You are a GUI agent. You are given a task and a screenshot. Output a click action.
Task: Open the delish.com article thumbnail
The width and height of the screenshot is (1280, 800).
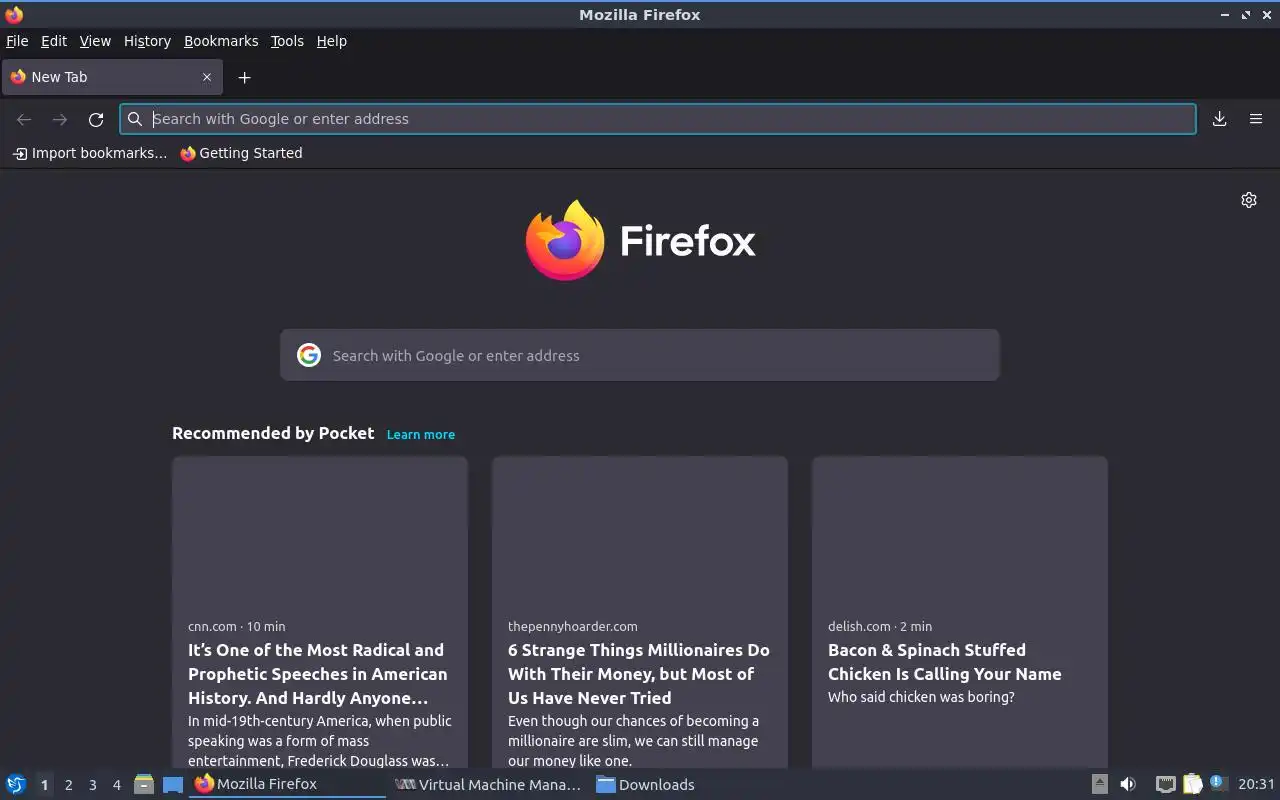[x=960, y=532]
